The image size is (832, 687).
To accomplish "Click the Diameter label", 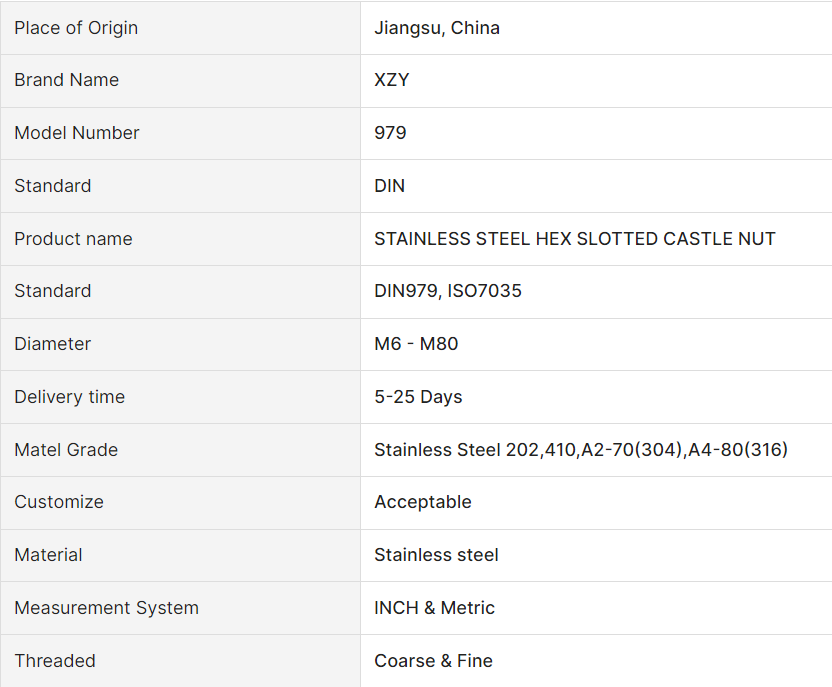I will click(x=52, y=344).
